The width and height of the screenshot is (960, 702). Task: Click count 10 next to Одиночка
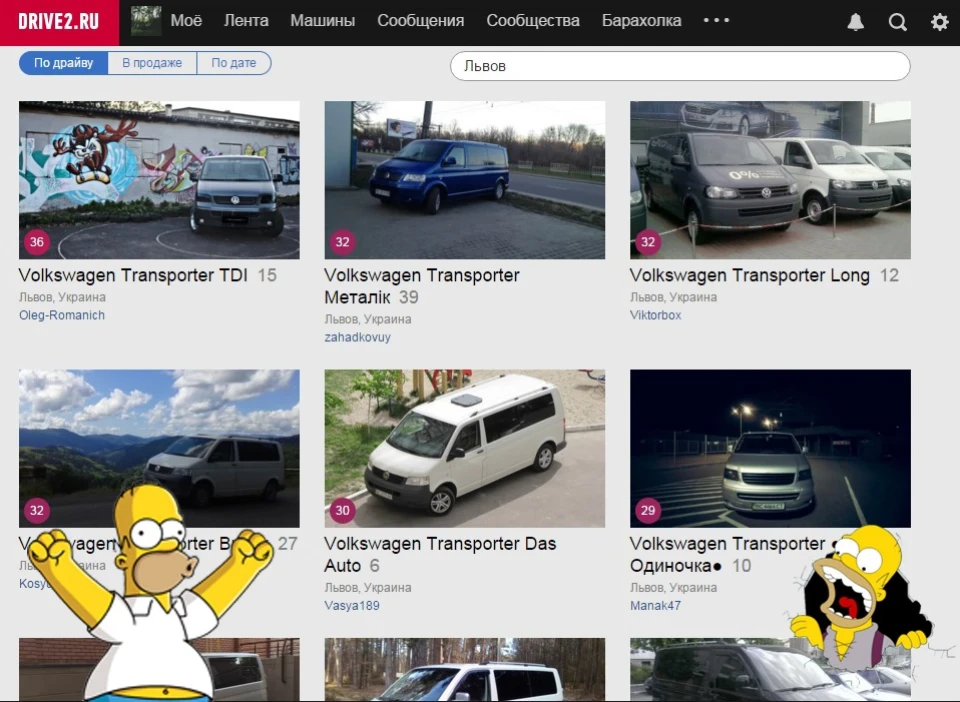(x=741, y=566)
